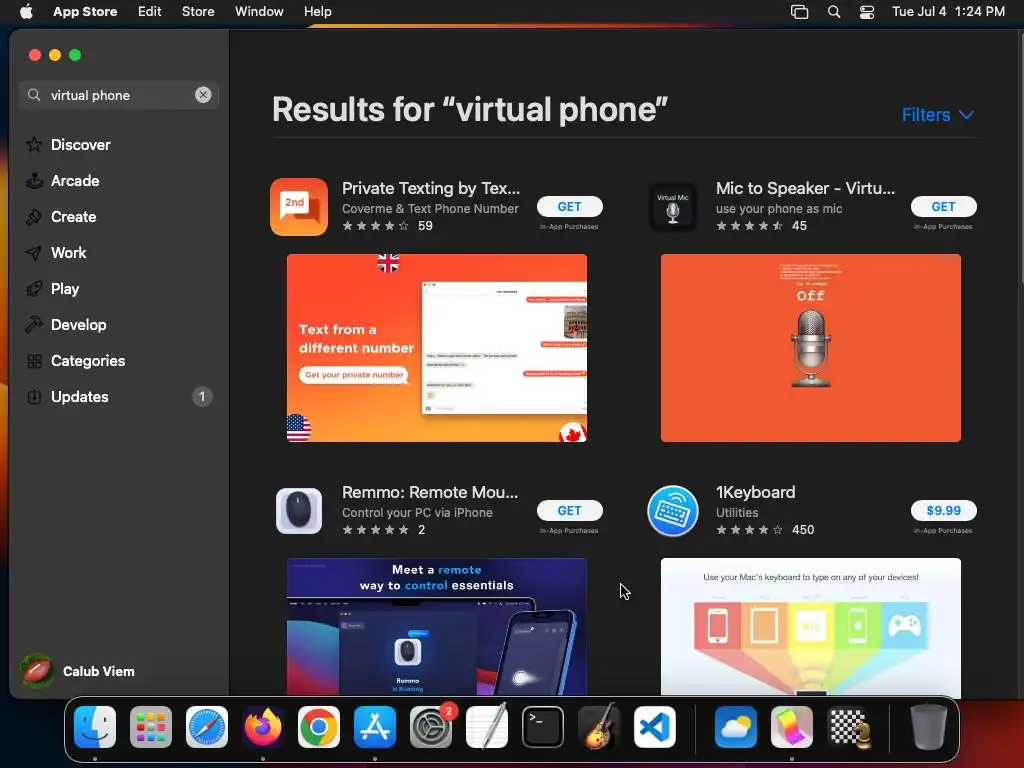Open the Store menu
This screenshot has width=1024, height=768.
click(198, 12)
